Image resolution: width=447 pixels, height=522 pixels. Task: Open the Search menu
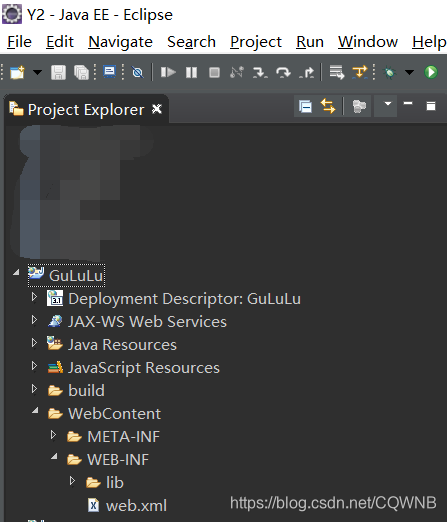click(191, 42)
